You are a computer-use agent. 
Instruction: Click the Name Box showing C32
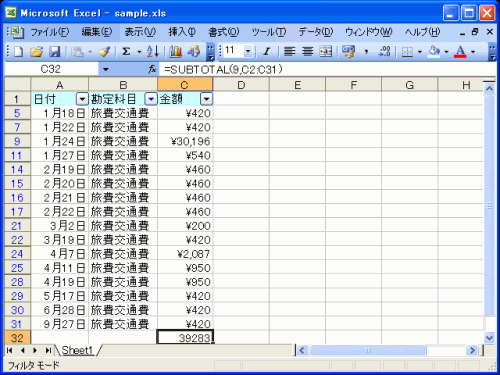[x=51, y=69]
